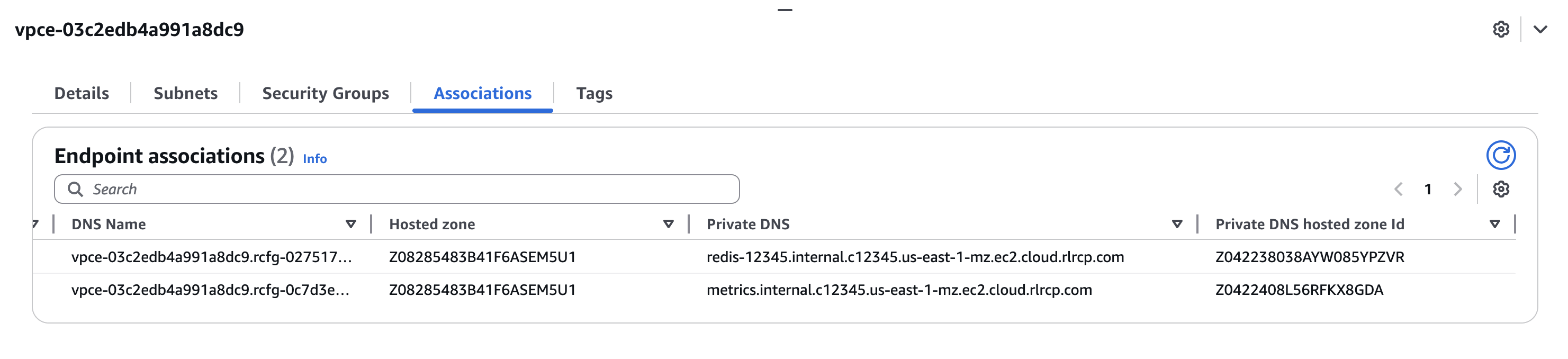
Task: Sort by Private DNS column arrow
Action: tap(1177, 224)
